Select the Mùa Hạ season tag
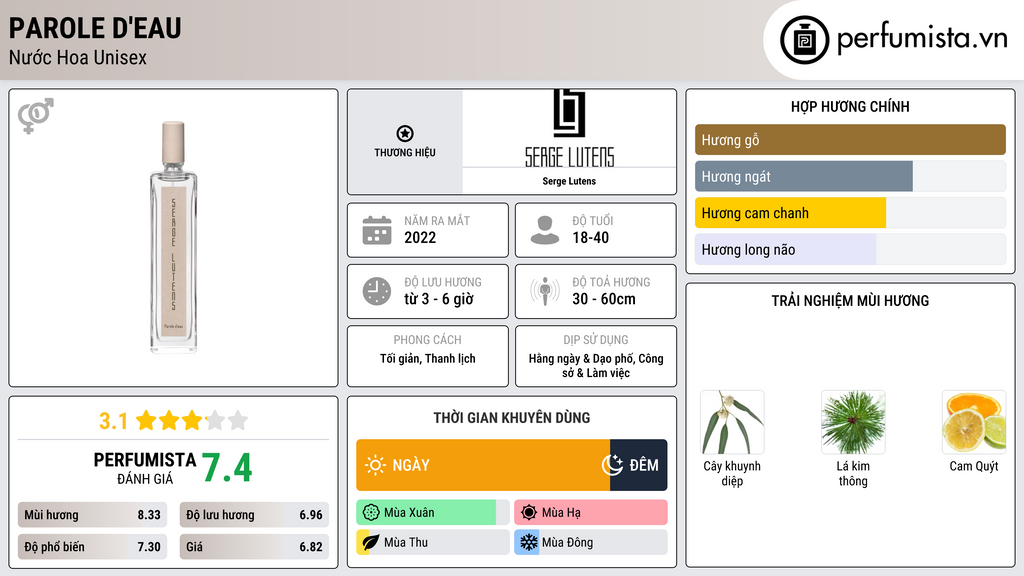The width and height of the screenshot is (1024, 576). pos(590,513)
